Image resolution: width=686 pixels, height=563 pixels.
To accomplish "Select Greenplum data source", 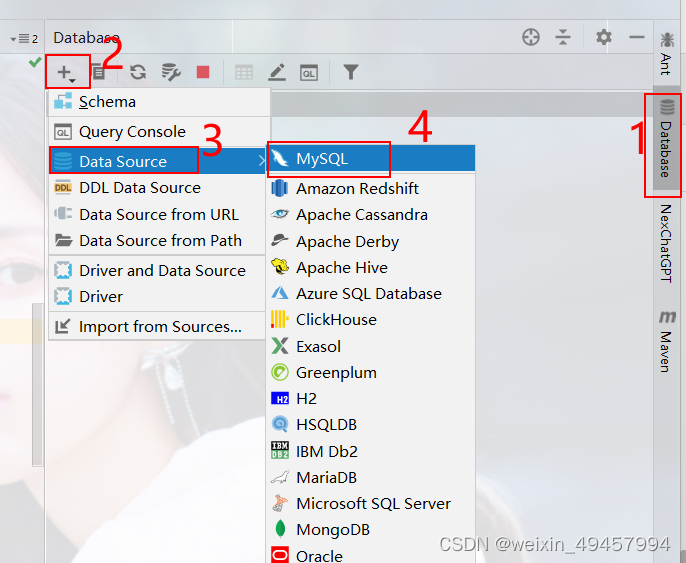I will coord(371,373).
